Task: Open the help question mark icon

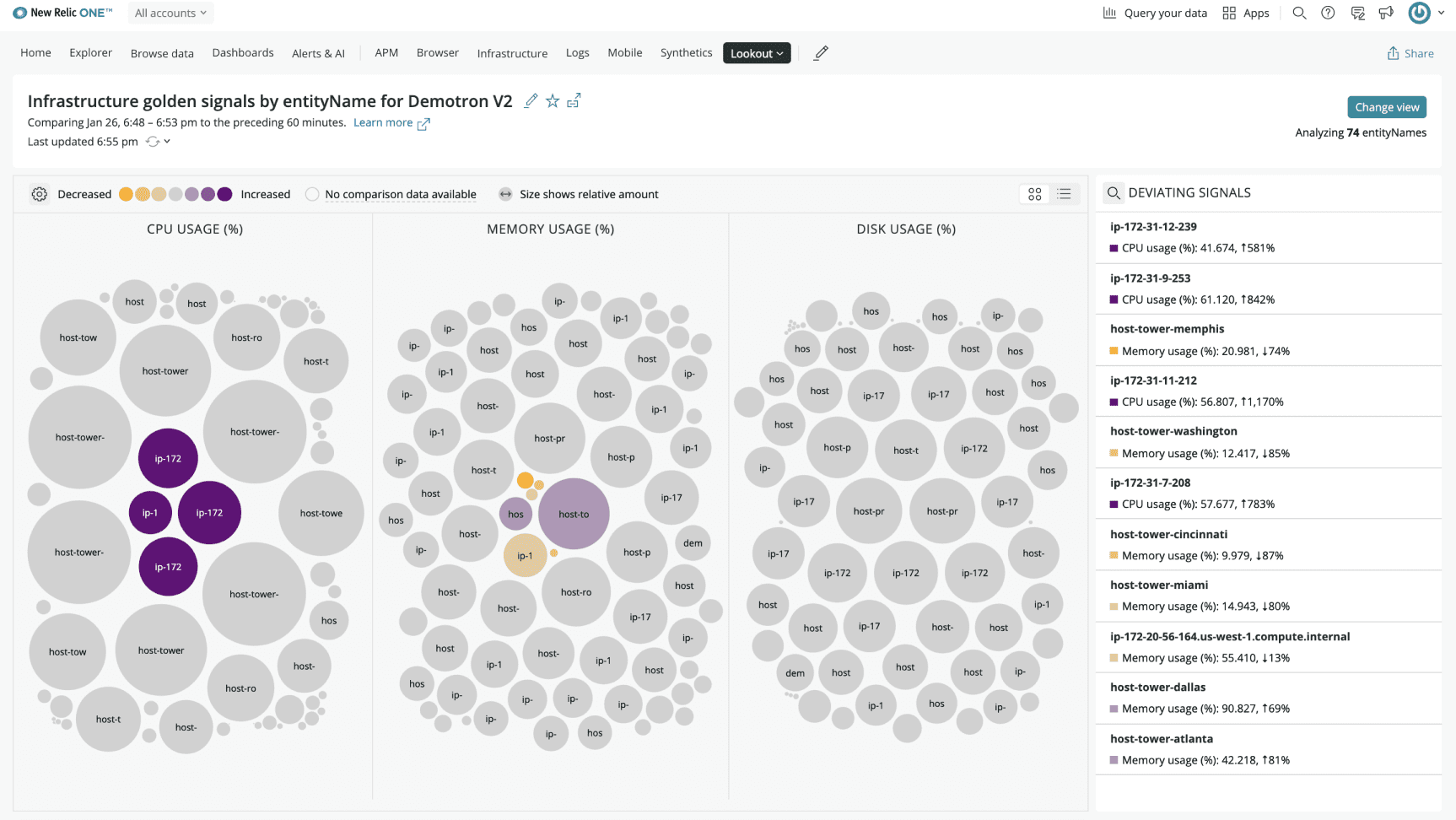Action: pyautogui.click(x=1327, y=13)
